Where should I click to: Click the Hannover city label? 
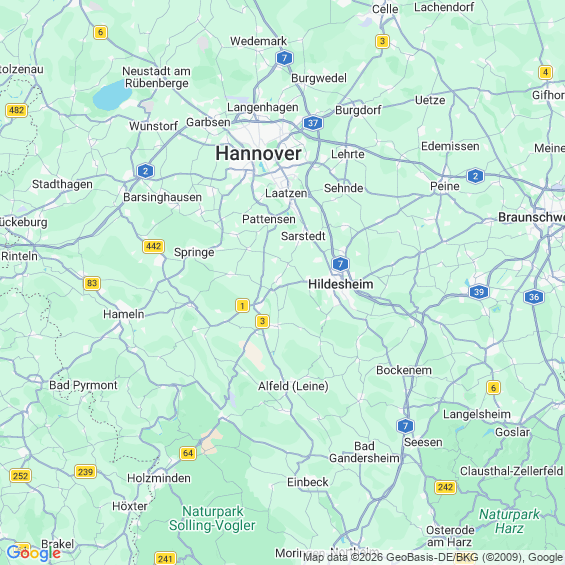(258, 154)
